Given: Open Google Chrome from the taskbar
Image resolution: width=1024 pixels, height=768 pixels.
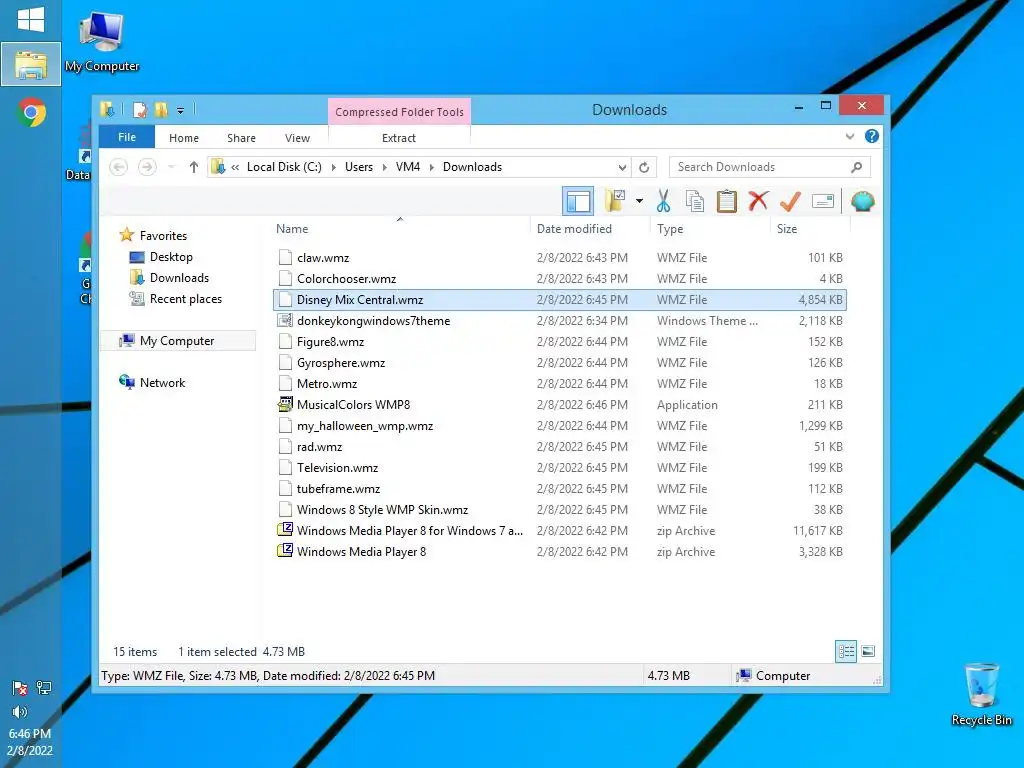Looking at the screenshot, I should point(31,112).
